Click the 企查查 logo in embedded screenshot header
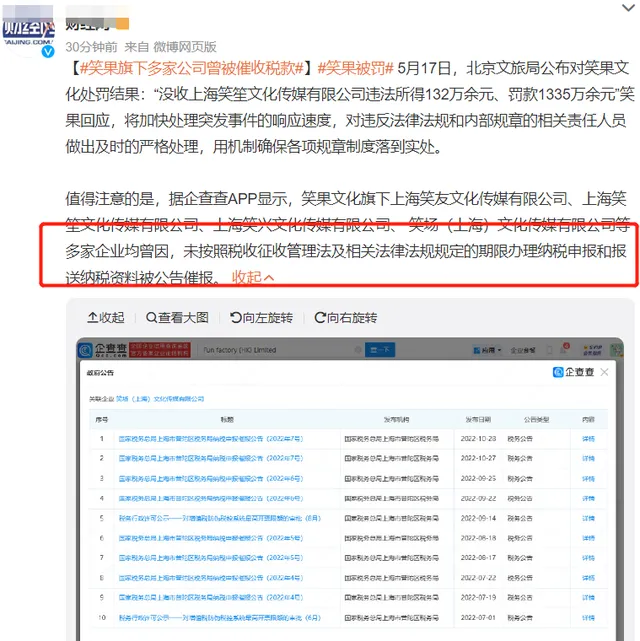The width and height of the screenshot is (640, 641). point(103,350)
